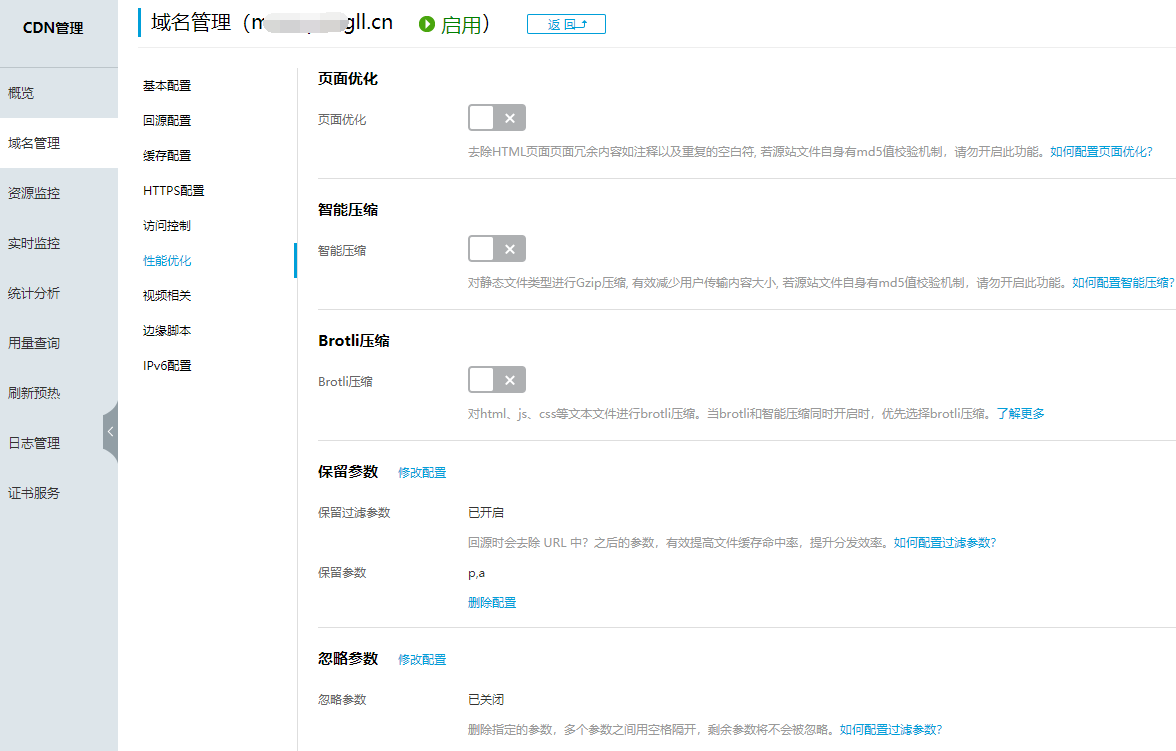Switch to the 基本配置 tab

tap(167, 86)
